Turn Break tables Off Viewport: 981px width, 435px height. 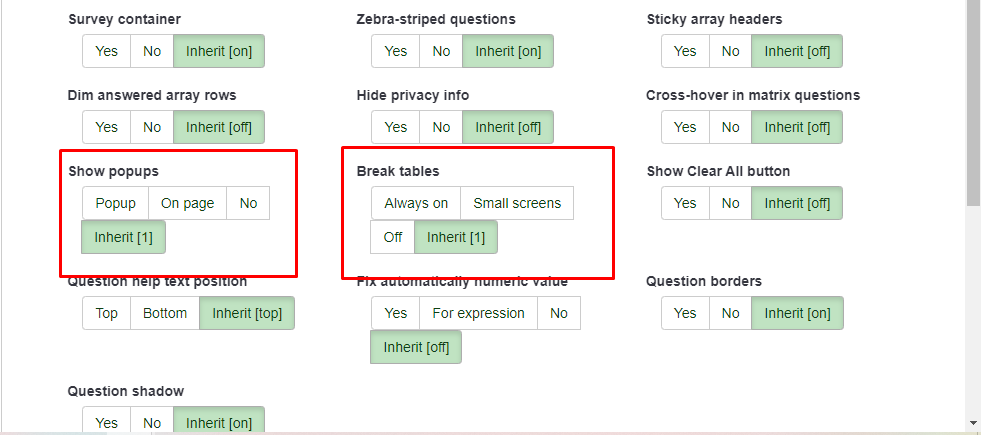coord(392,237)
